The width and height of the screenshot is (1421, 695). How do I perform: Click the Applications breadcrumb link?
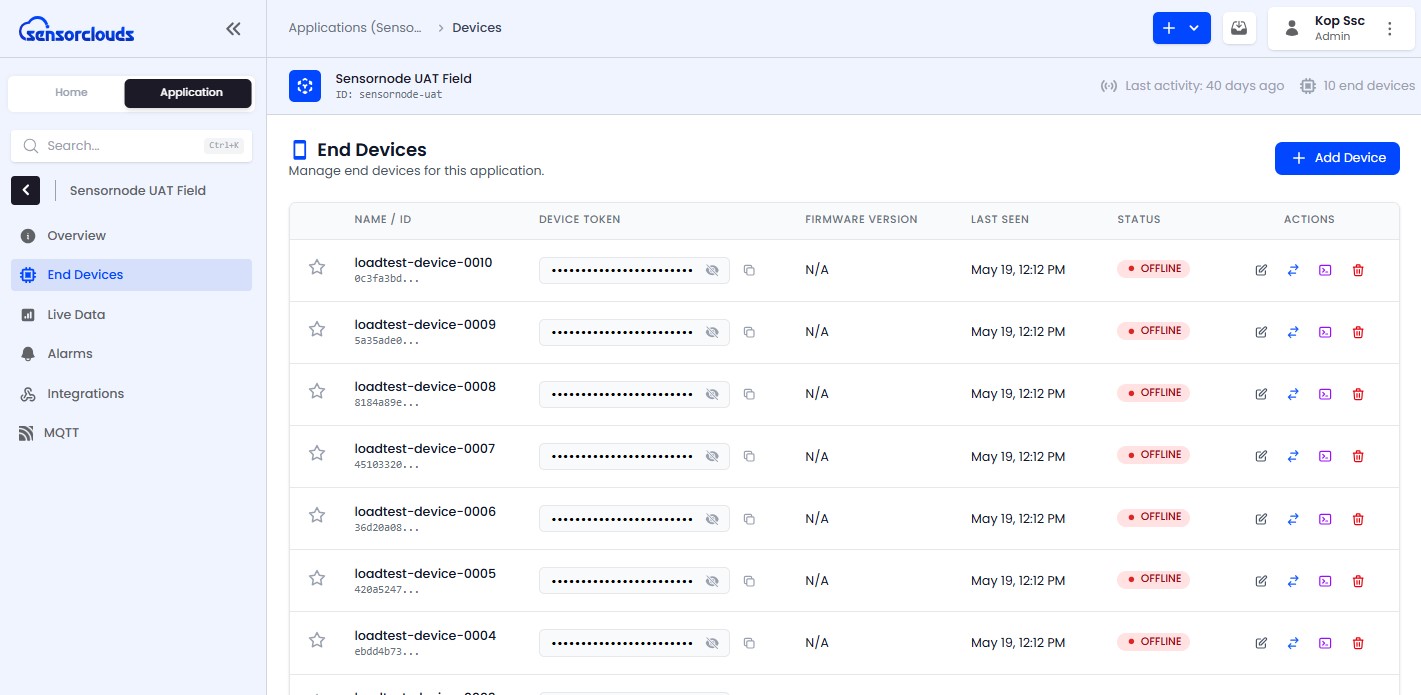[355, 28]
